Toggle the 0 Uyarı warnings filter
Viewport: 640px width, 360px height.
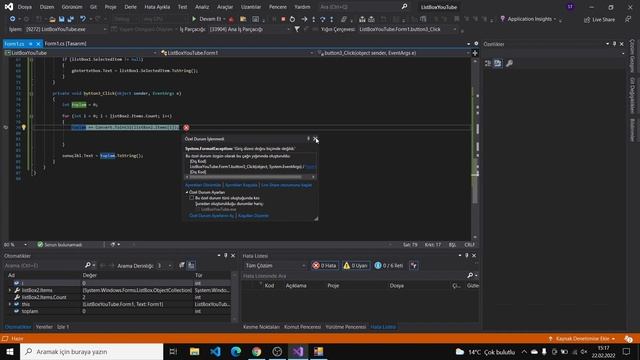[356, 266]
